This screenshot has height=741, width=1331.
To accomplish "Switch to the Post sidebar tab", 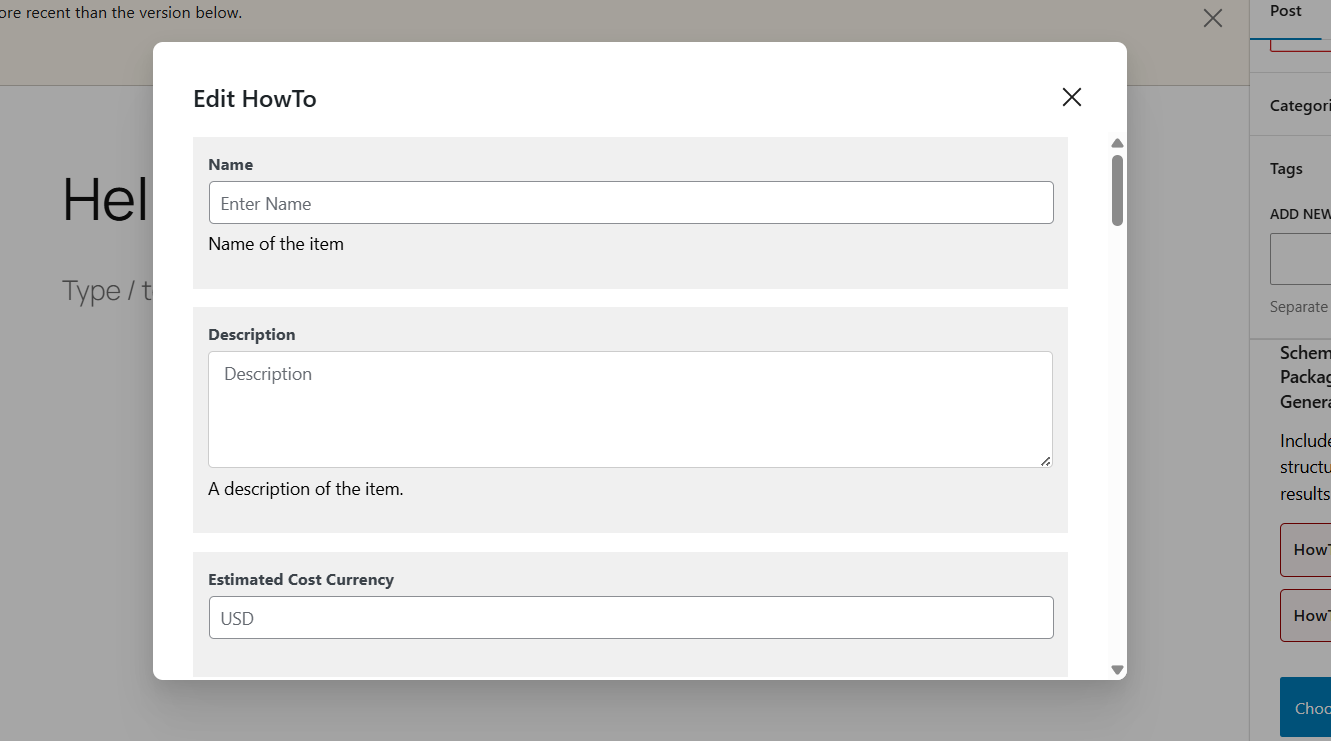I will [1286, 14].
